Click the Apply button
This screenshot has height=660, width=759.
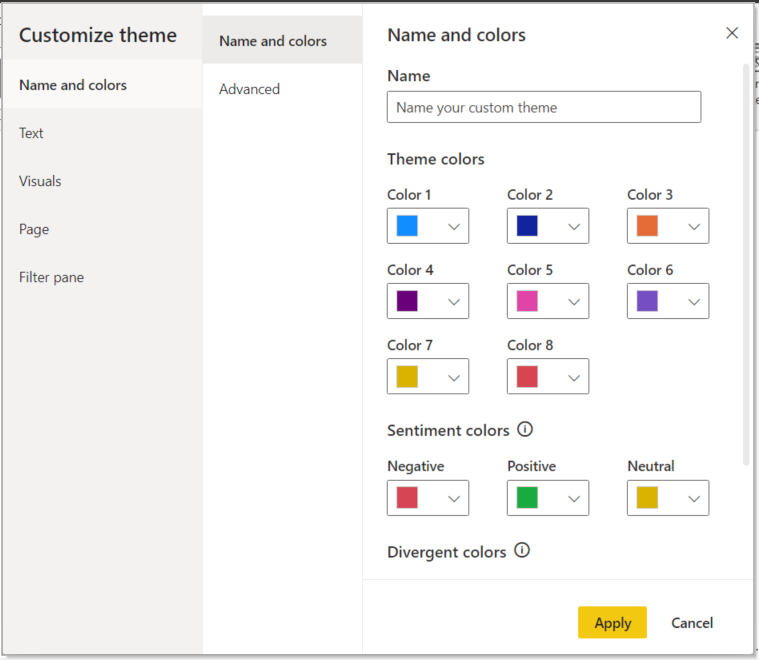click(612, 622)
